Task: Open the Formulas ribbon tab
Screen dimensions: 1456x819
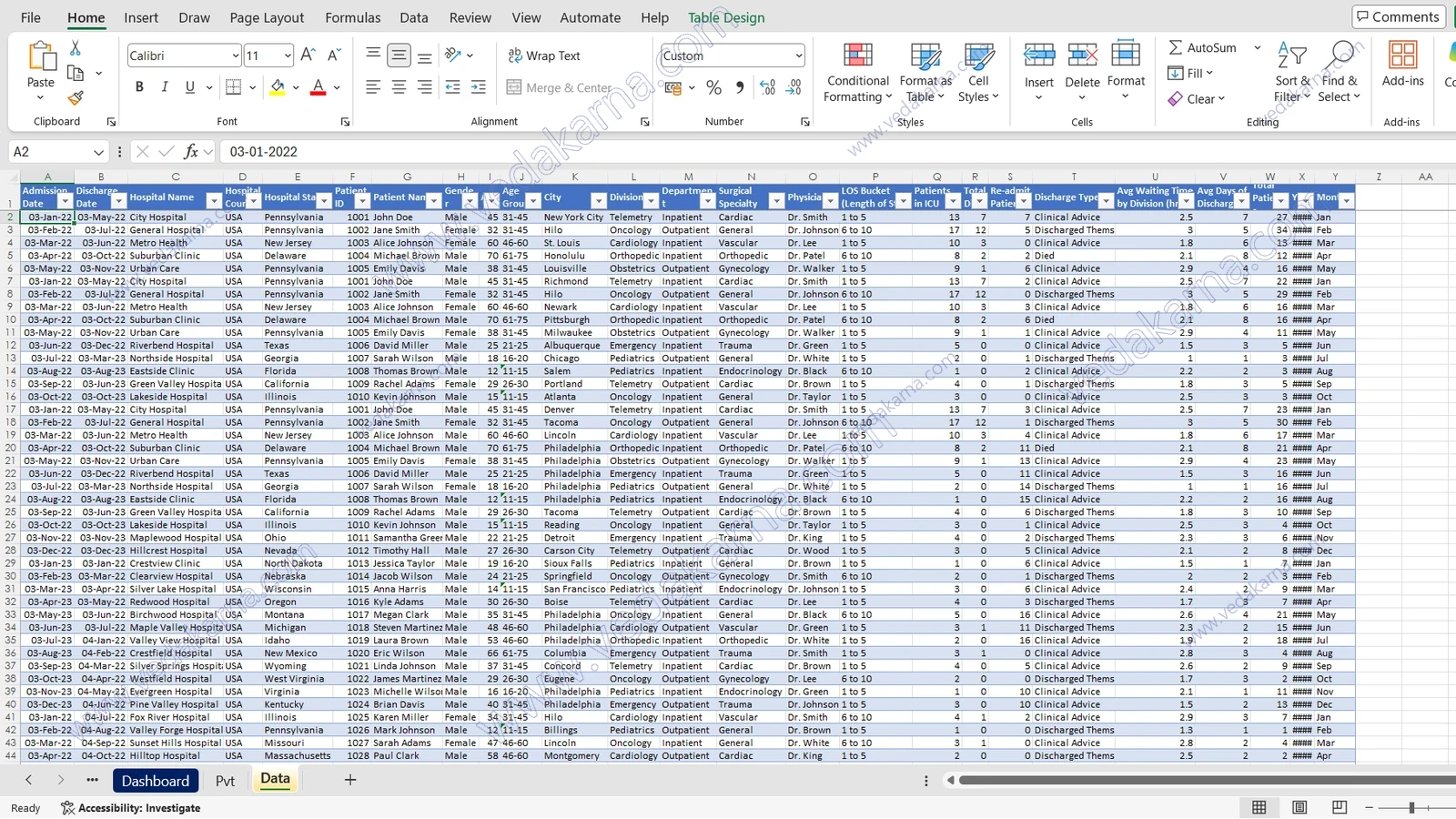Action: click(x=353, y=17)
